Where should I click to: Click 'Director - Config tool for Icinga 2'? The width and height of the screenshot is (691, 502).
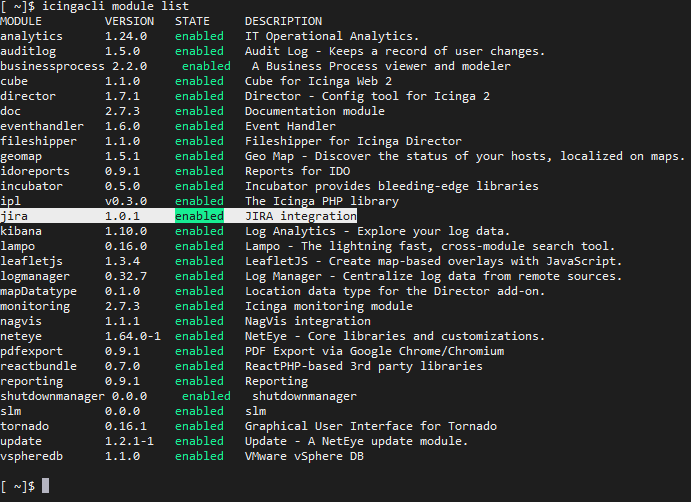point(367,96)
